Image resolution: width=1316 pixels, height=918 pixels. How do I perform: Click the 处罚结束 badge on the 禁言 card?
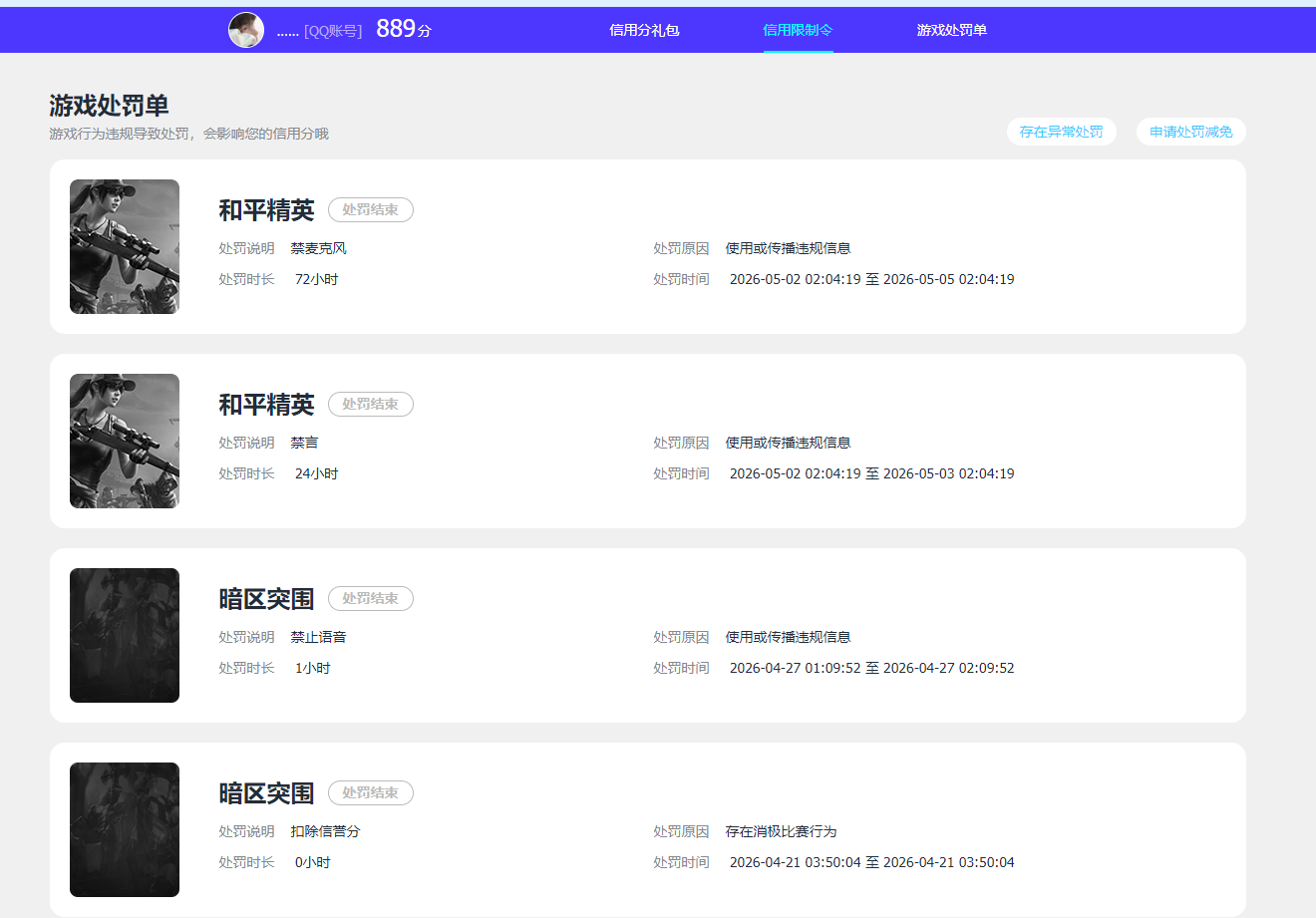click(371, 405)
